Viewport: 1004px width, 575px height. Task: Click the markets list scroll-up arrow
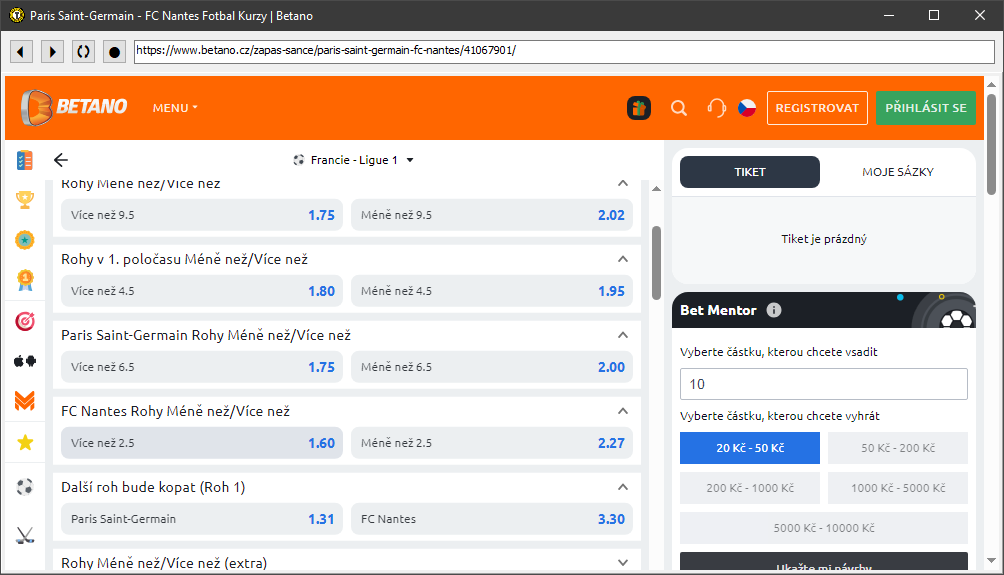click(656, 188)
